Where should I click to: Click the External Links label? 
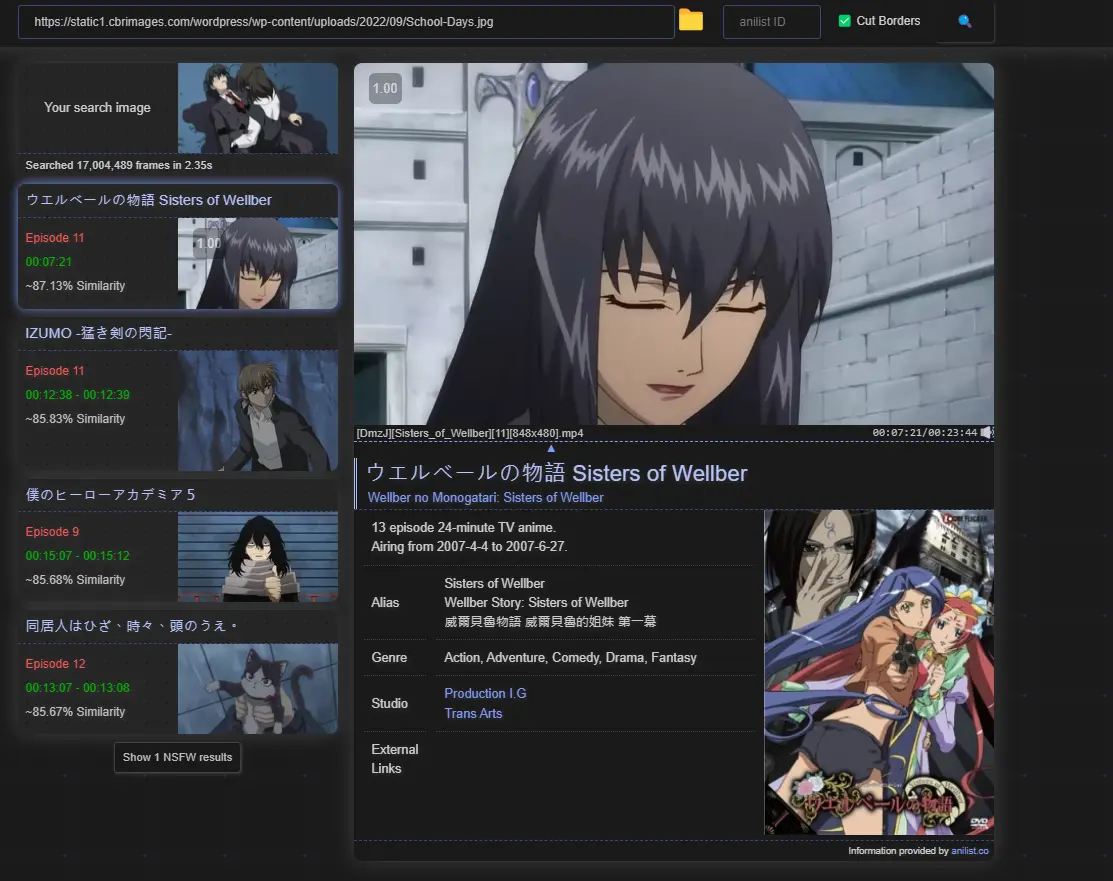(x=395, y=759)
